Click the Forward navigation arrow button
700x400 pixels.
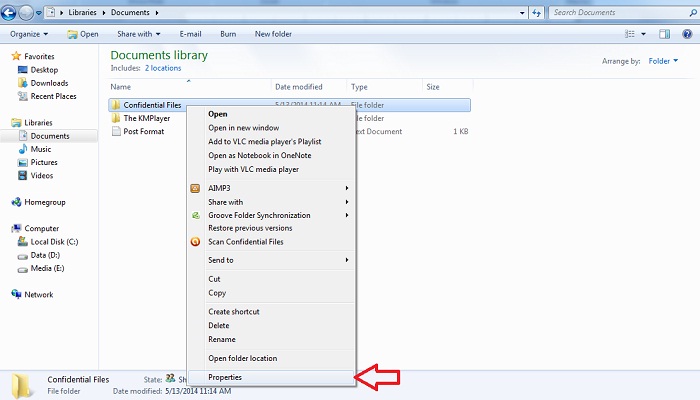(x=26, y=12)
